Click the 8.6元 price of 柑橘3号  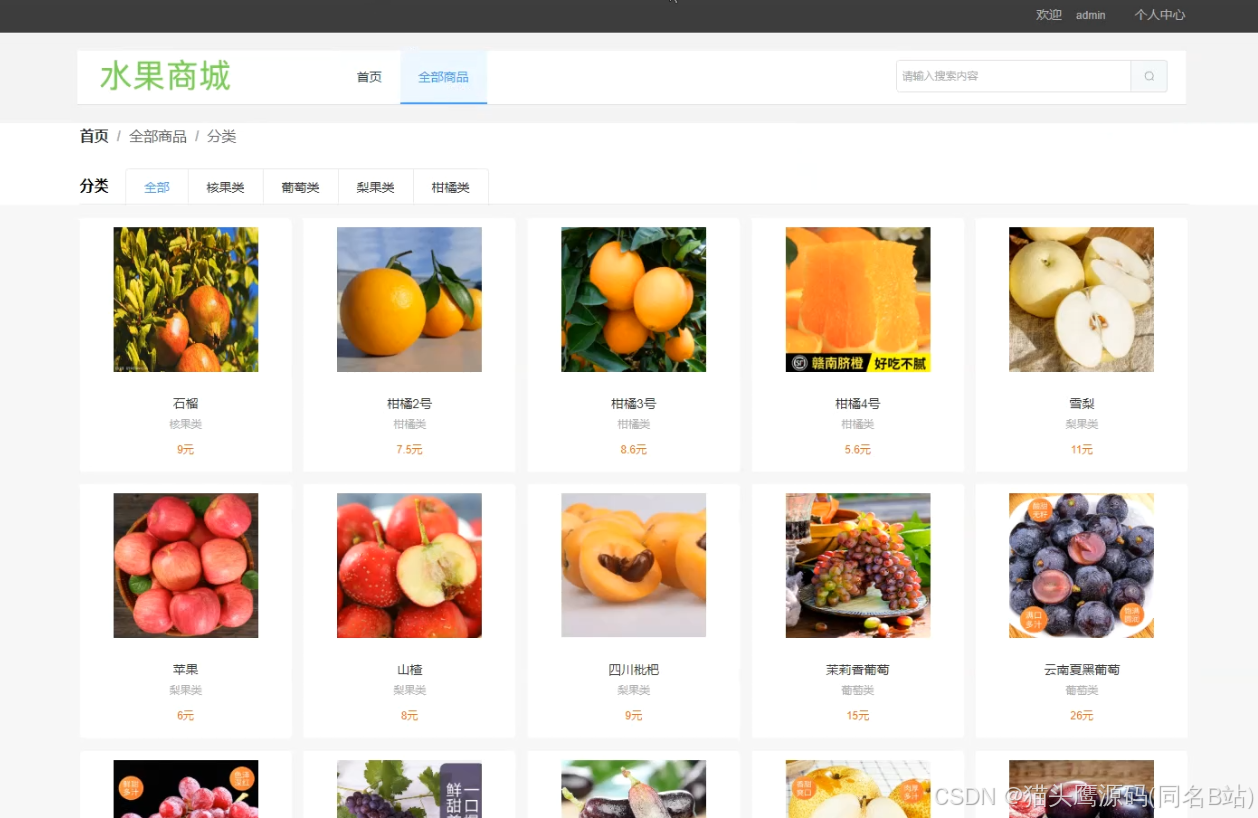point(634,450)
